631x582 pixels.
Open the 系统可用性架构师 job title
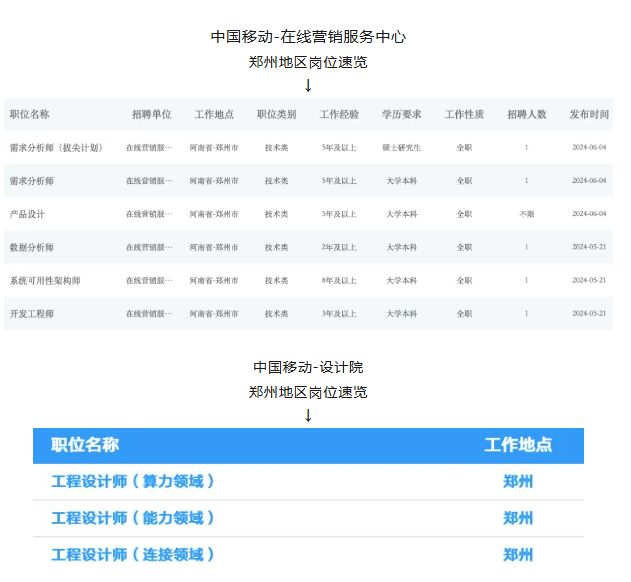click(45, 281)
